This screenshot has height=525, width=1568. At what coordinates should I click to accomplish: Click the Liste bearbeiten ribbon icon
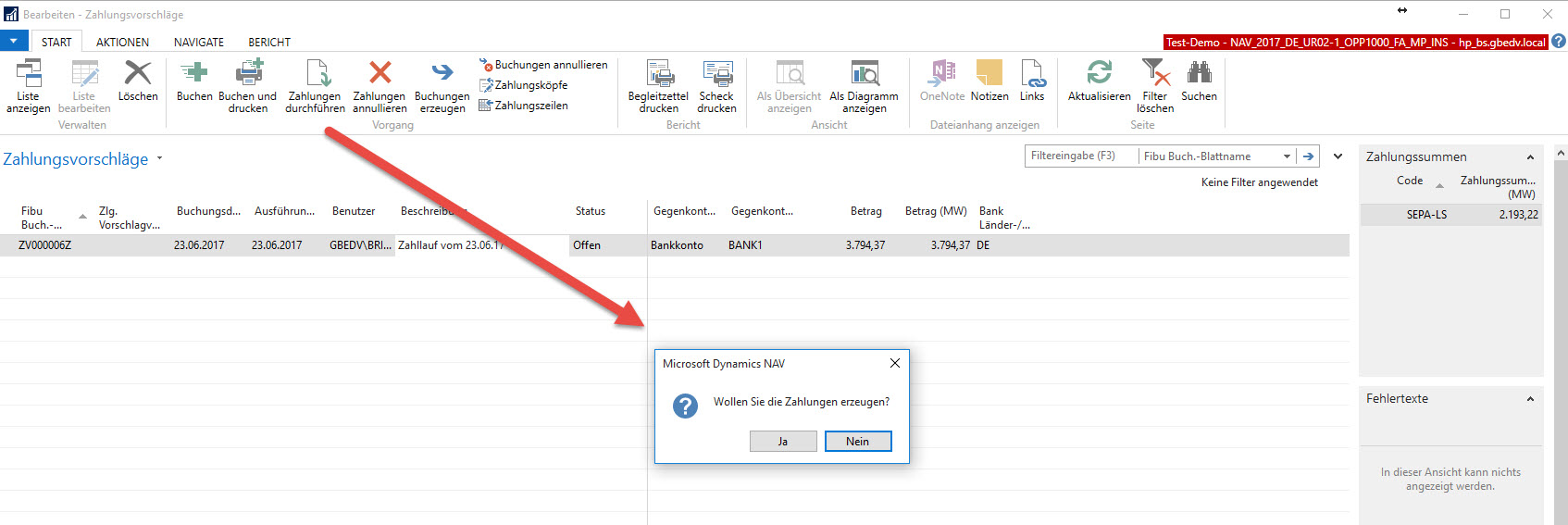click(84, 72)
